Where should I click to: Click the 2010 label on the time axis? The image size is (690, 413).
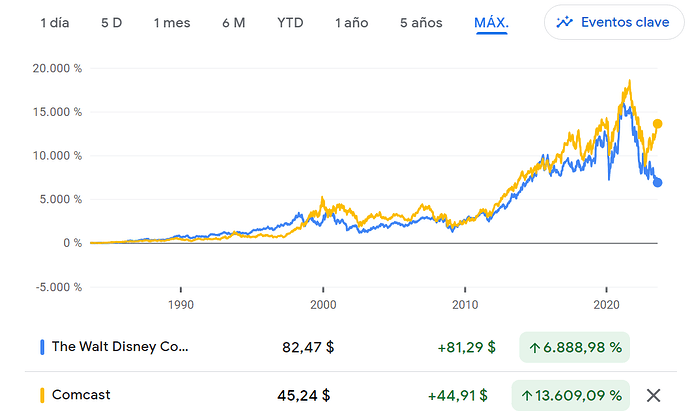463,304
